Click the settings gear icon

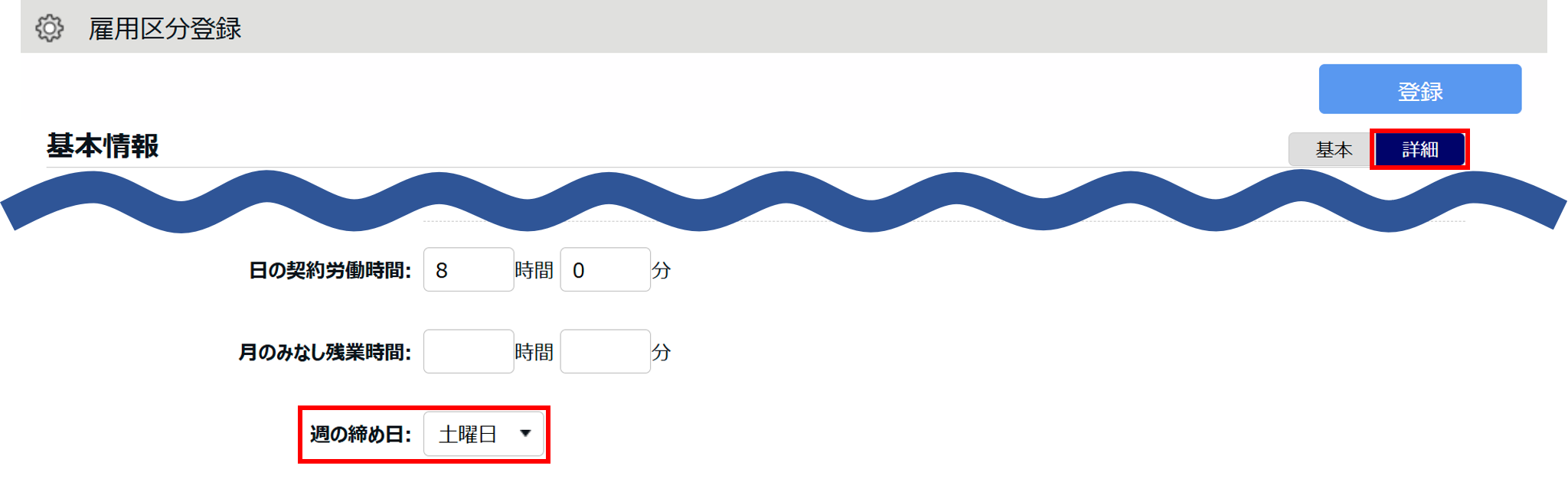[50, 28]
